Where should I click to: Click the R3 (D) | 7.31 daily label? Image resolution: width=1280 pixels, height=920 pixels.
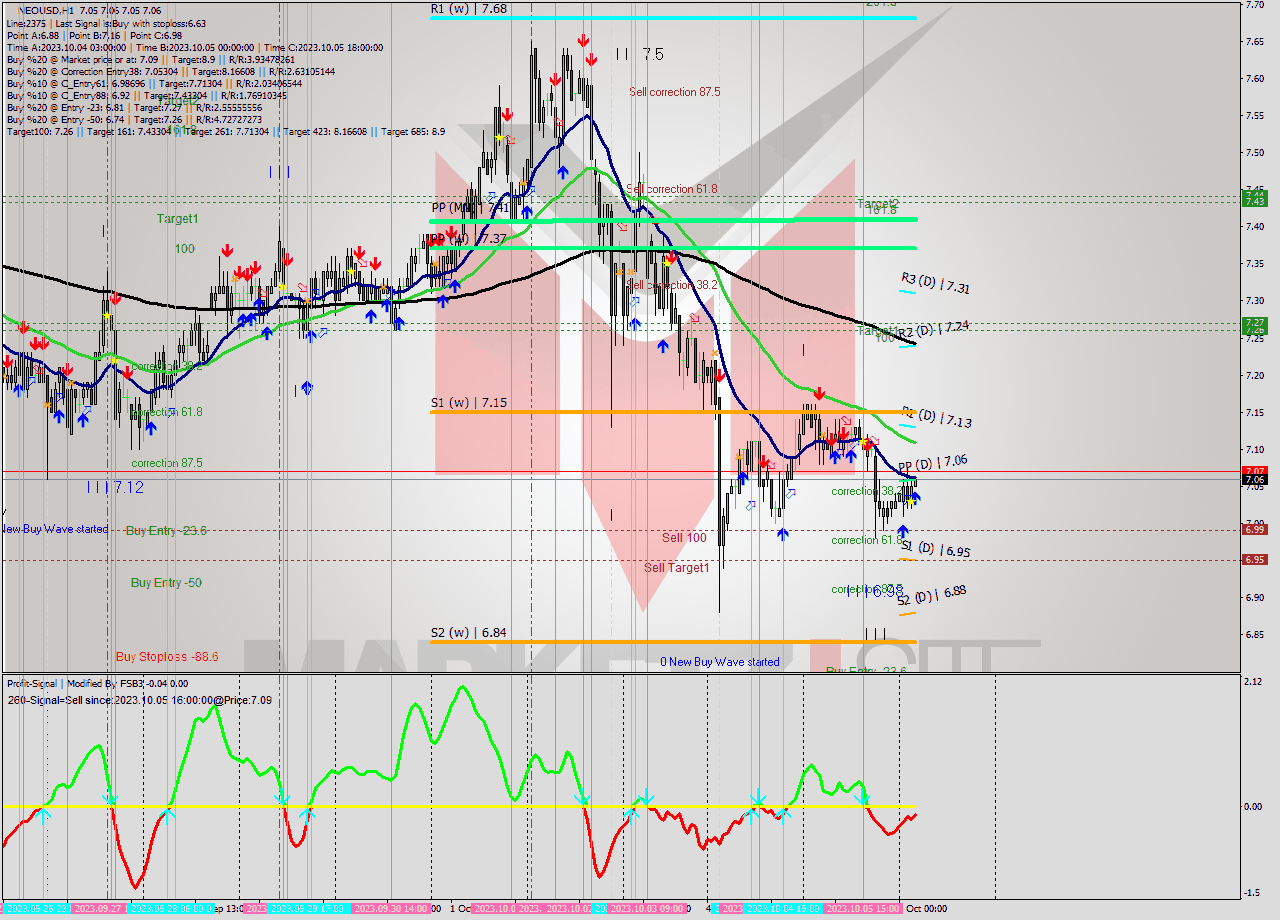click(x=935, y=283)
